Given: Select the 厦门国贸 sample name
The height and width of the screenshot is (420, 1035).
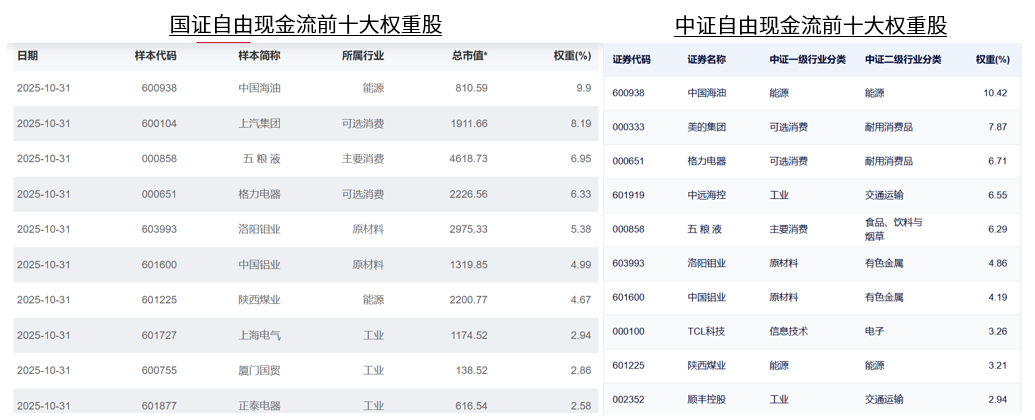Looking at the screenshot, I should (259, 370).
